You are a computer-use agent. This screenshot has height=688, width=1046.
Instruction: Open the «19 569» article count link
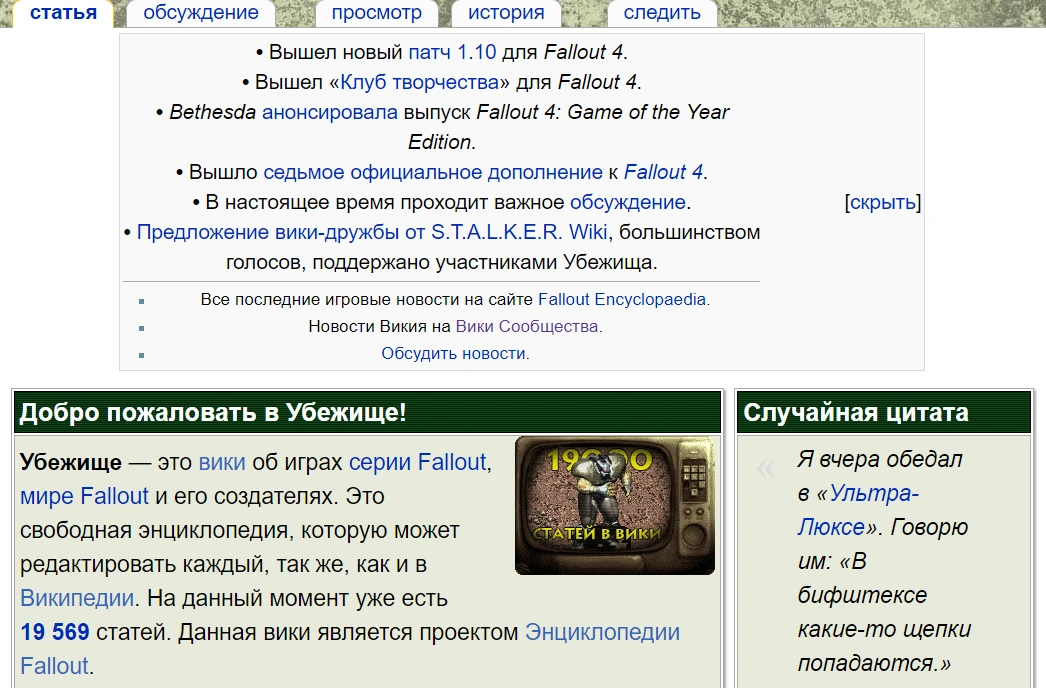[55, 632]
